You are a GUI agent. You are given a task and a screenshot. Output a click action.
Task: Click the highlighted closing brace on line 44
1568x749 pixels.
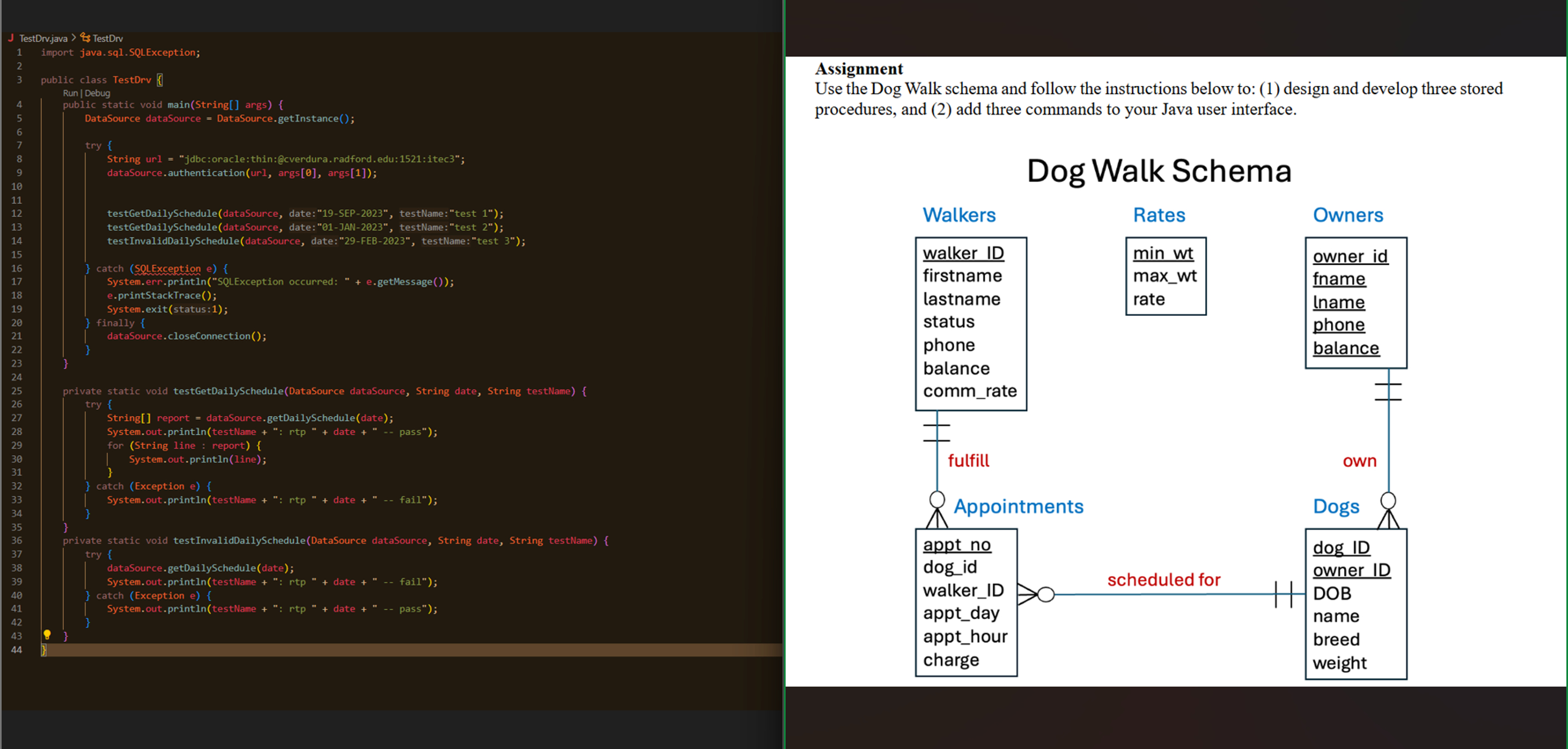click(43, 650)
